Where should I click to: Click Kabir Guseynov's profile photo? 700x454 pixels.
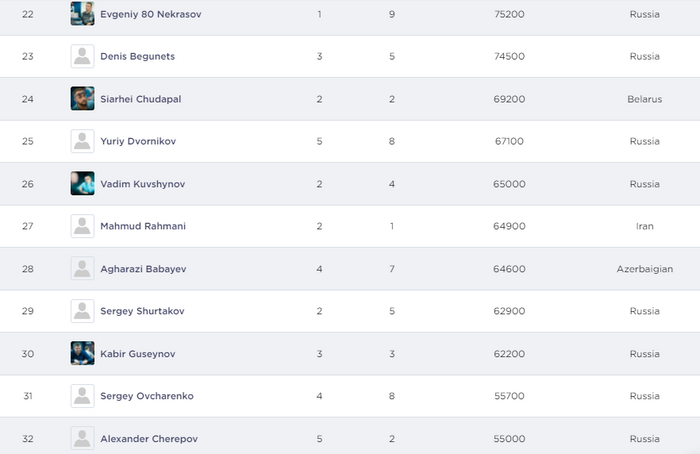(x=82, y=354)
